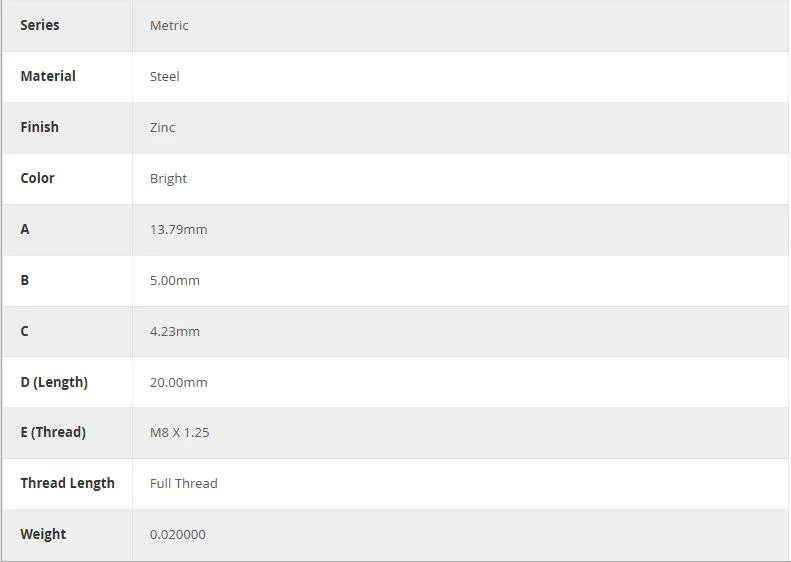The width and height of the screenshot is (791, 562).
Task: Click the 4.23mm dimension C value
Action: click(175, 331)
